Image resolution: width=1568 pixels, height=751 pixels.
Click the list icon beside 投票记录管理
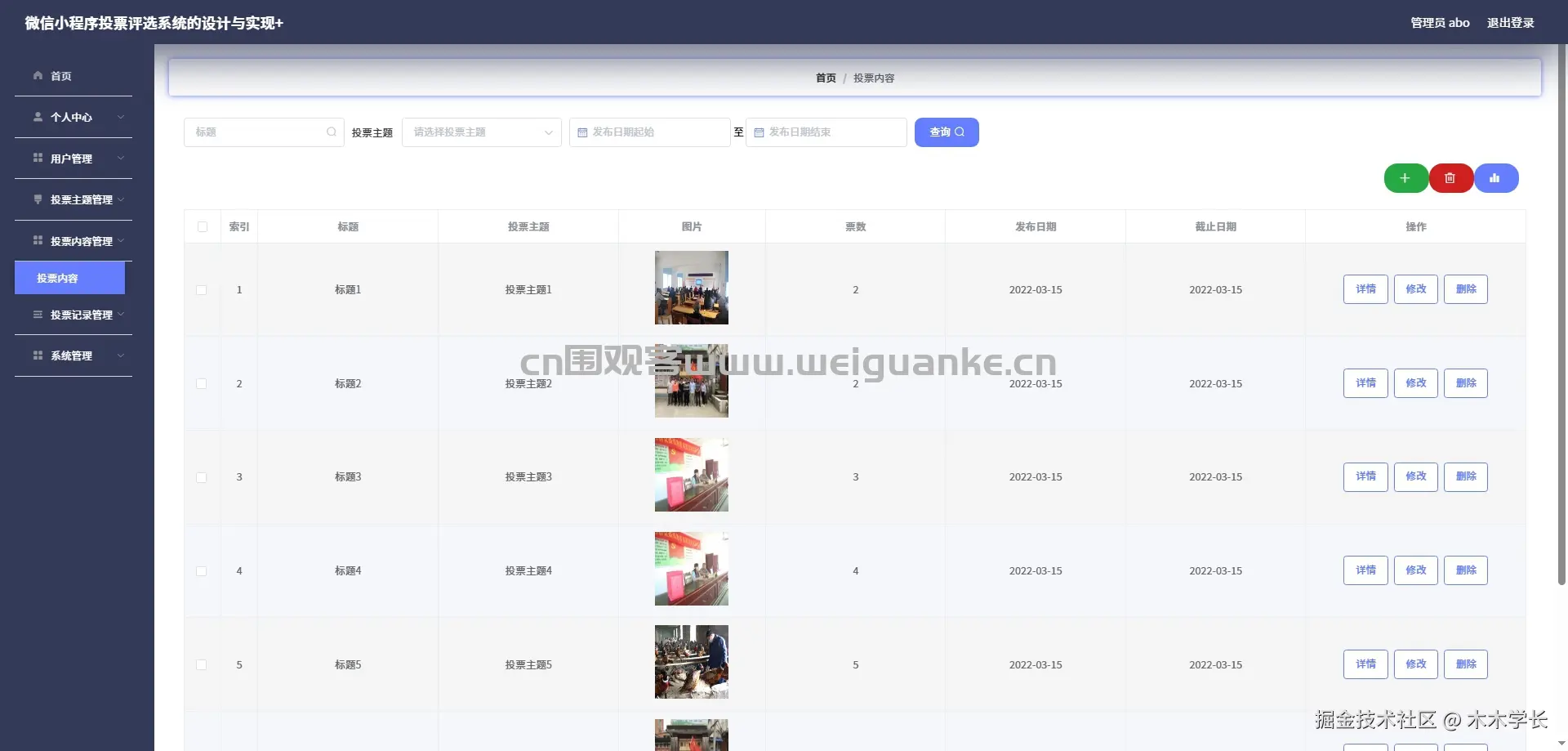click(x=38, y=314)
